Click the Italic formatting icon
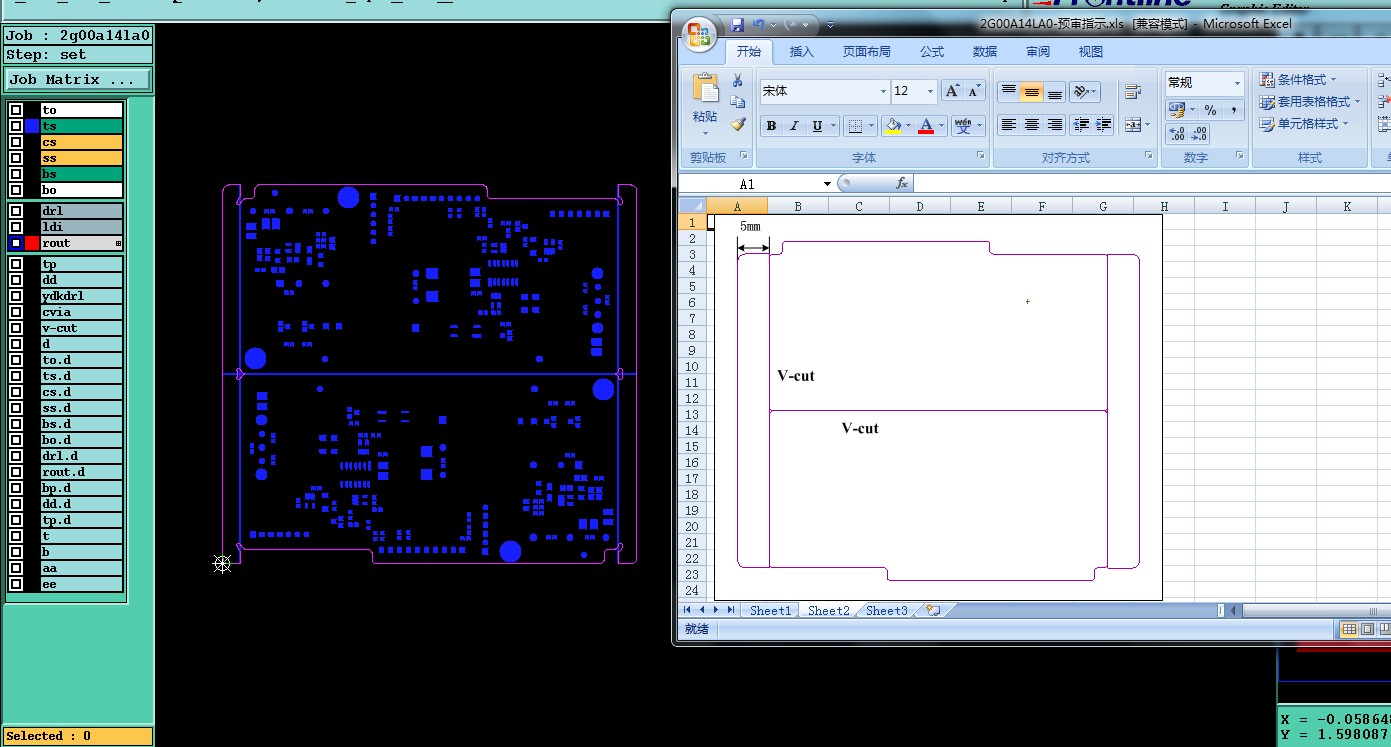This screenshot has height=747, width=1391. 794,126
